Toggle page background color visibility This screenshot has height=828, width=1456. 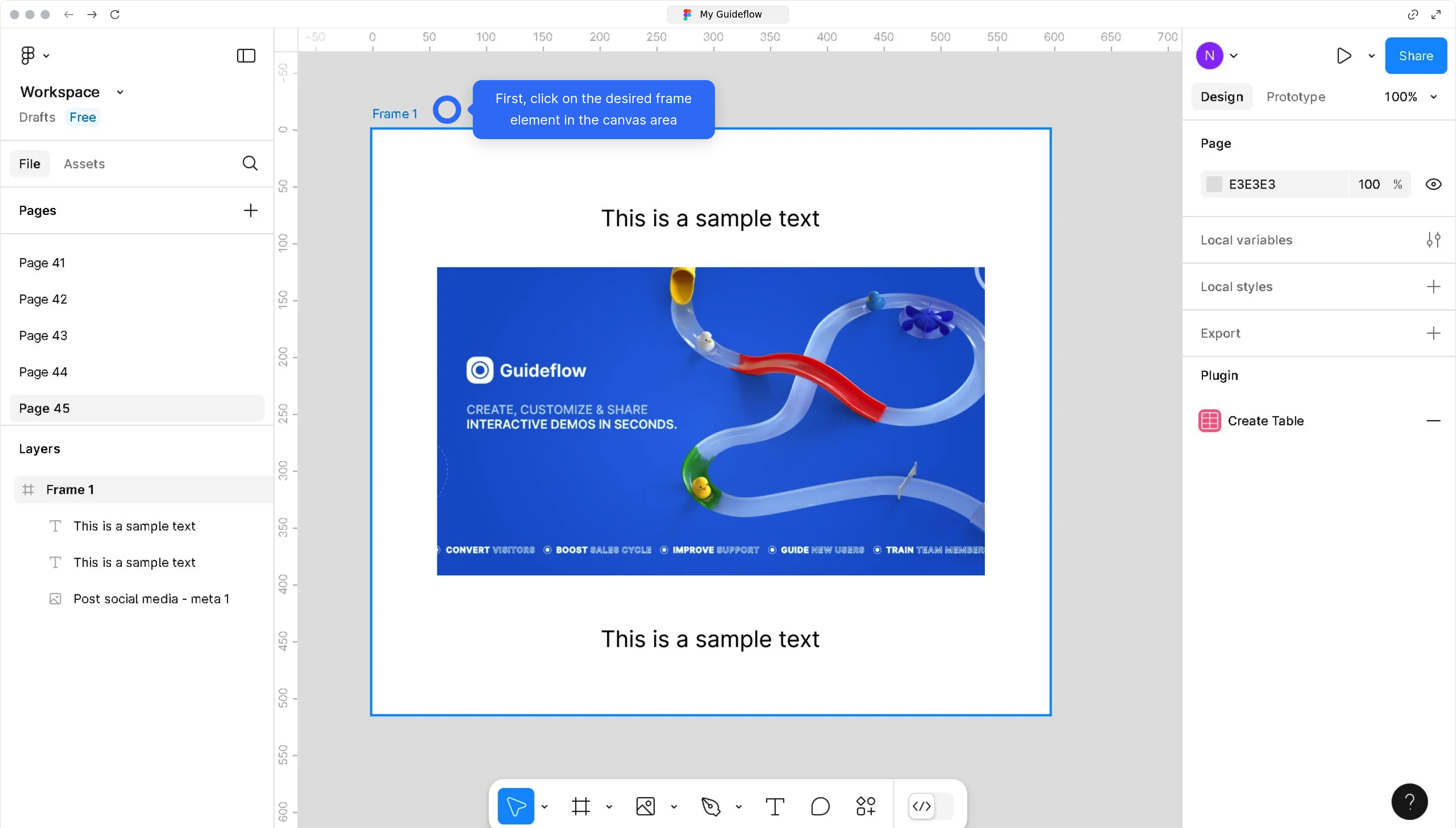pos(1434,184)
